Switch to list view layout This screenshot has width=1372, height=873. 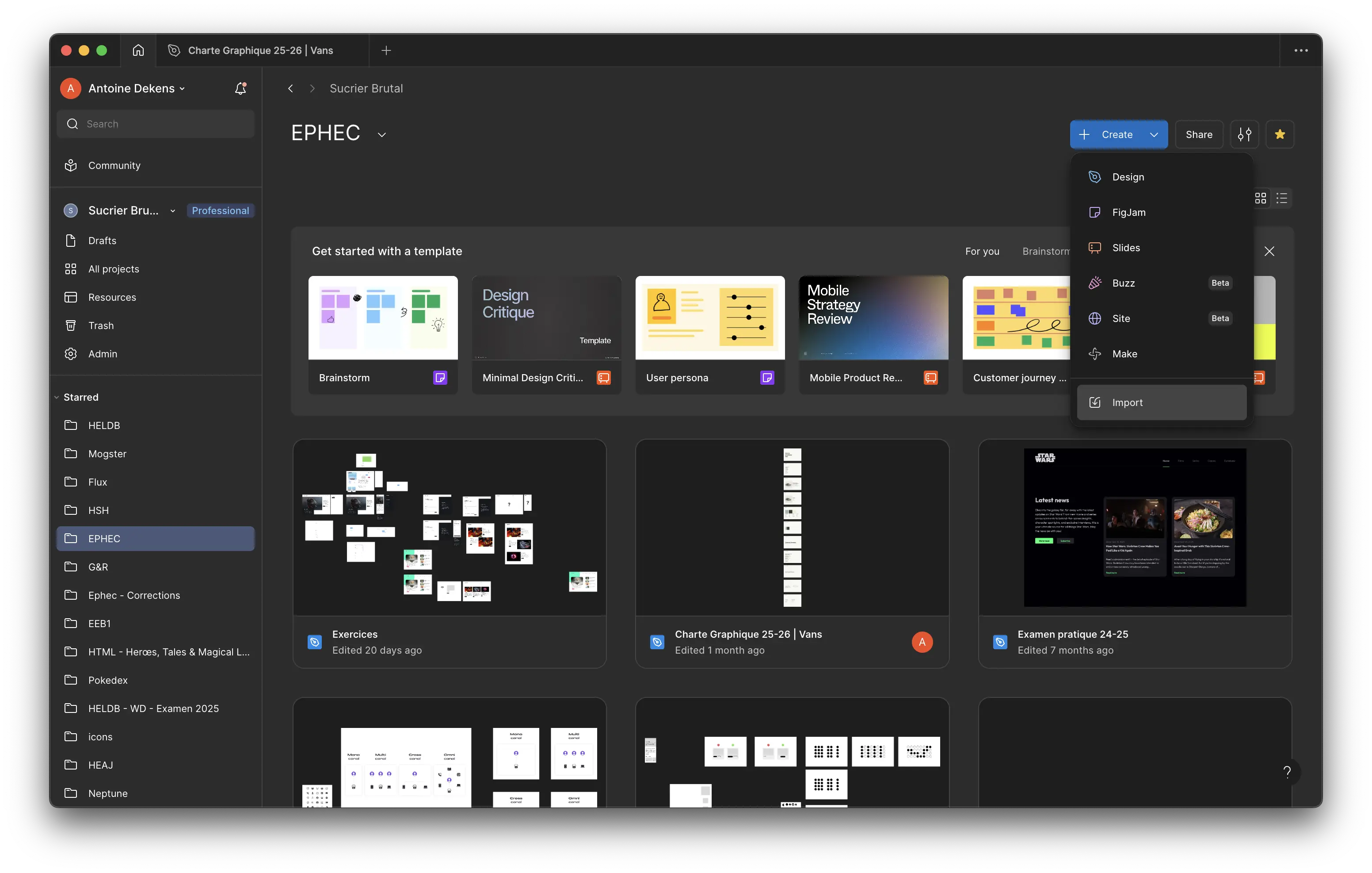tap(1282, 198)
